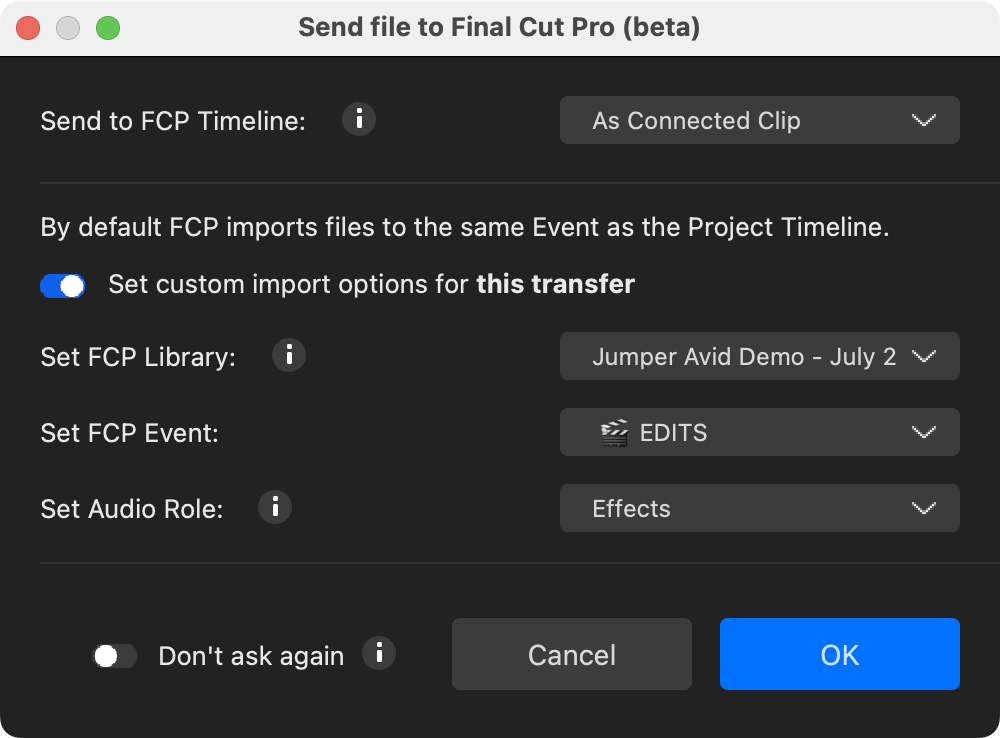The width and height of the screenshot is (1000, 738).
Task: Click the chevron on the Effects dropdown
Action: click(x=924, y=509)
